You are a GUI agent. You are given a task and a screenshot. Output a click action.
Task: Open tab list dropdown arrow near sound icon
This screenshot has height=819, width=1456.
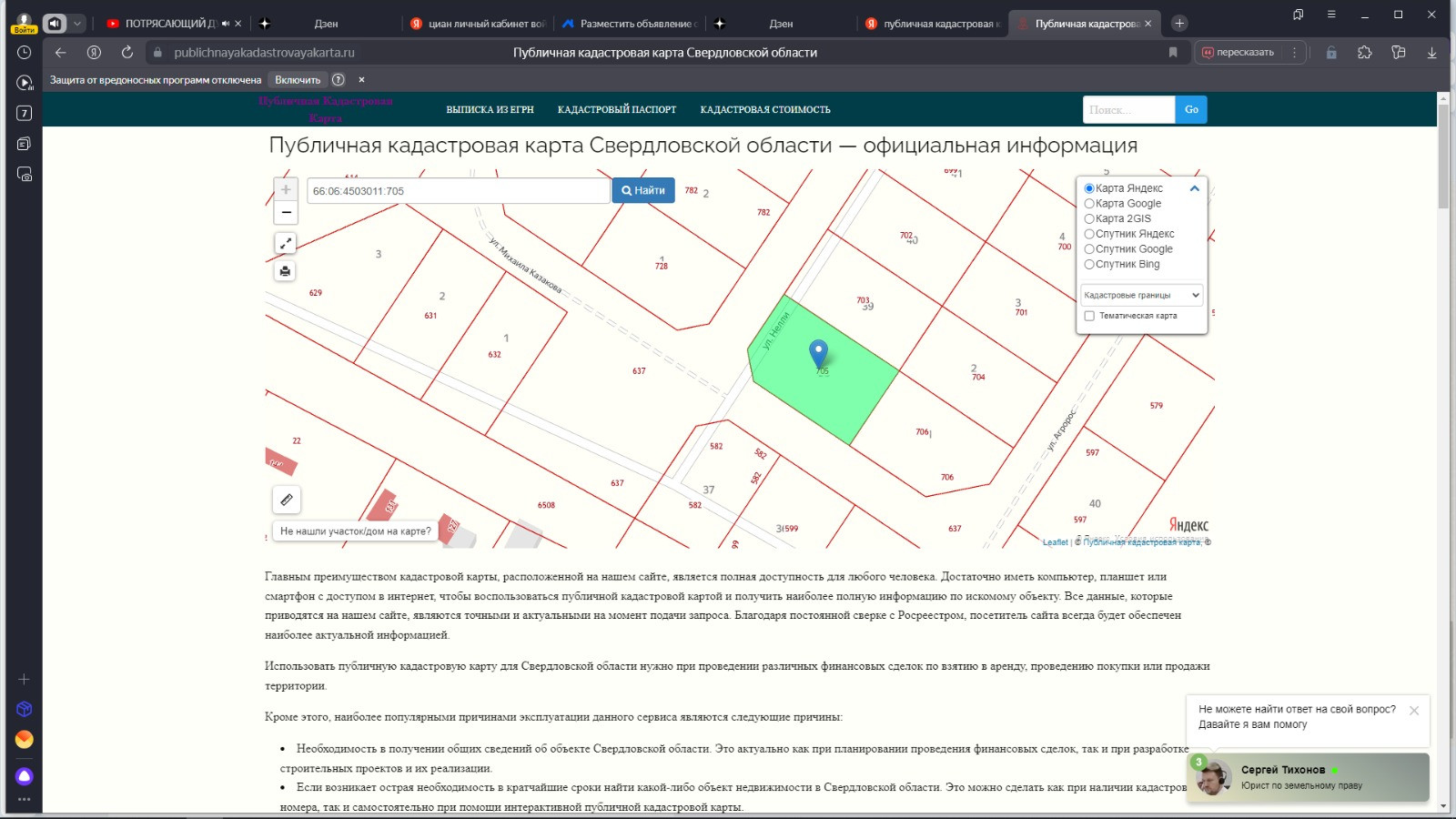tap(77, 24)
